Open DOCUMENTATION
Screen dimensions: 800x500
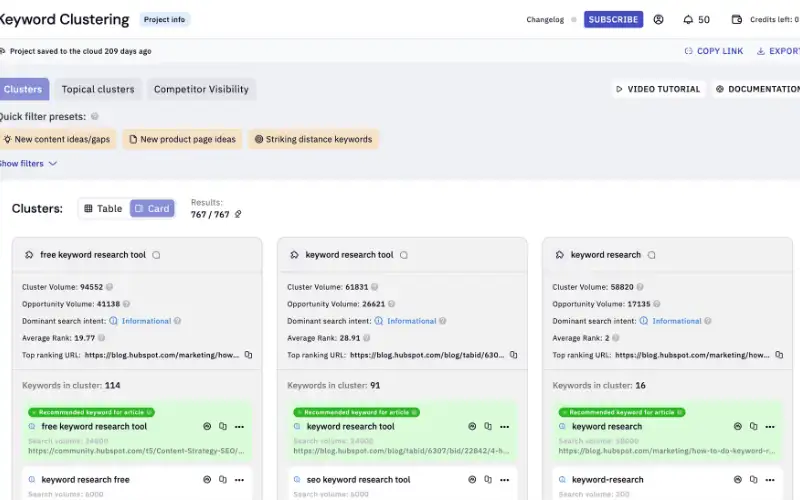pyautogui.click(x=758, y=89)
